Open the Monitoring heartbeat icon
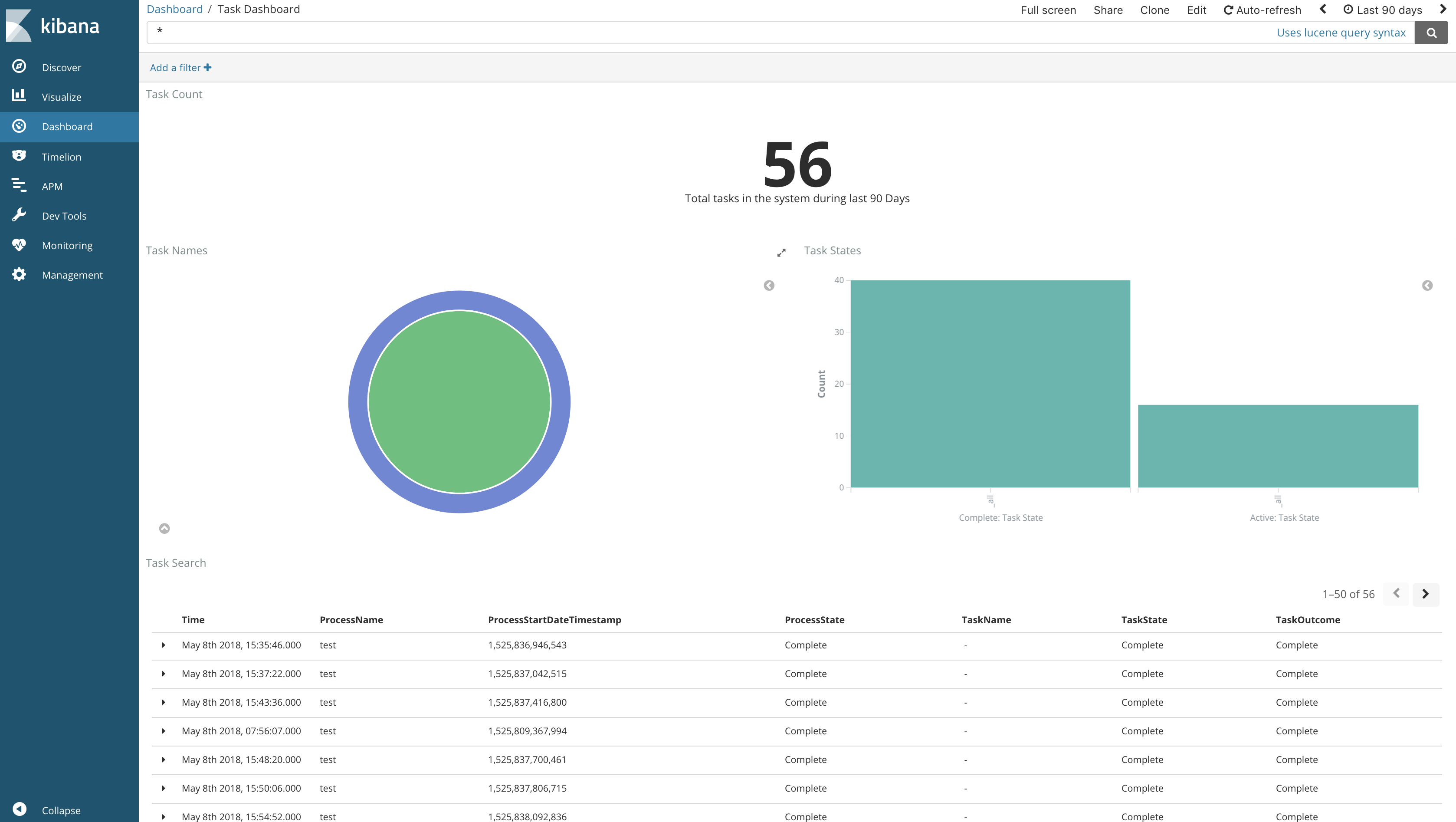This screenshot has height=822, width=1456. [19, 245]
